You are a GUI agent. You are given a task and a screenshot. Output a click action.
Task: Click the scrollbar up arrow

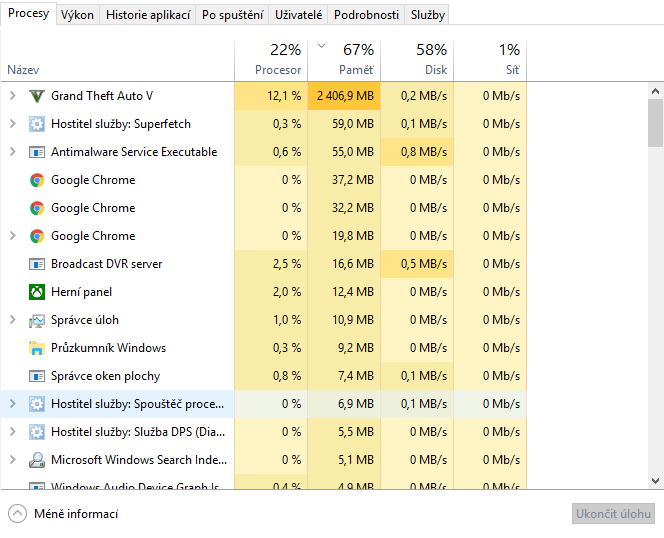click(655, 91)
